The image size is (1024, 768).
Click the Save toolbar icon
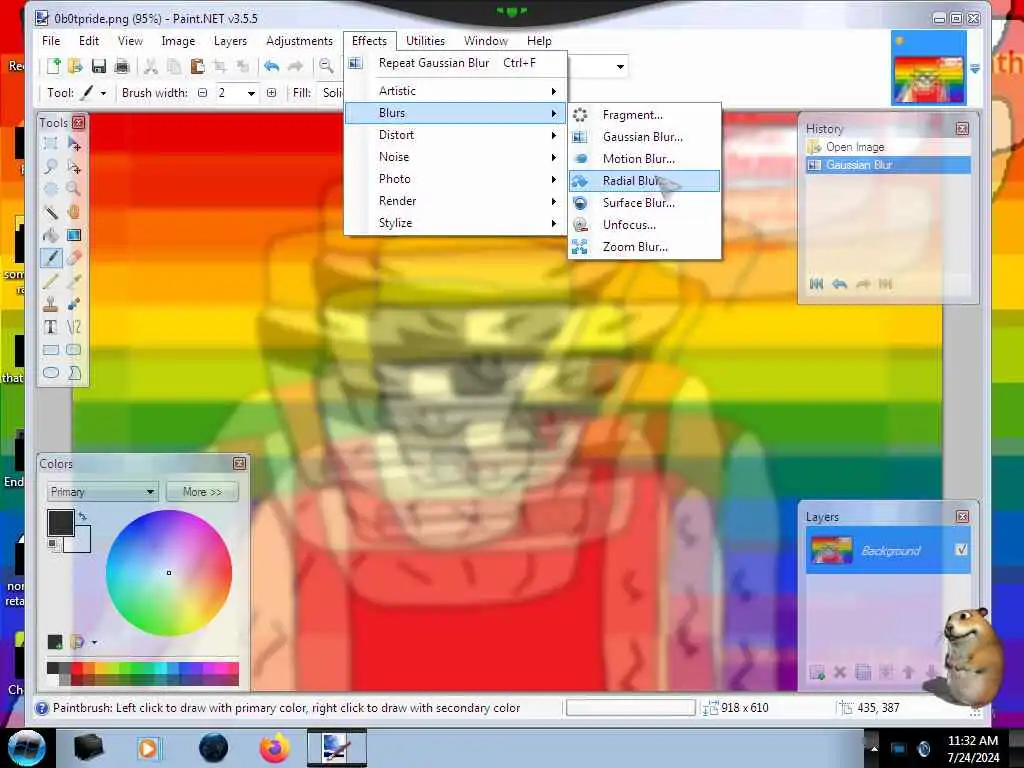click(99, 66)
